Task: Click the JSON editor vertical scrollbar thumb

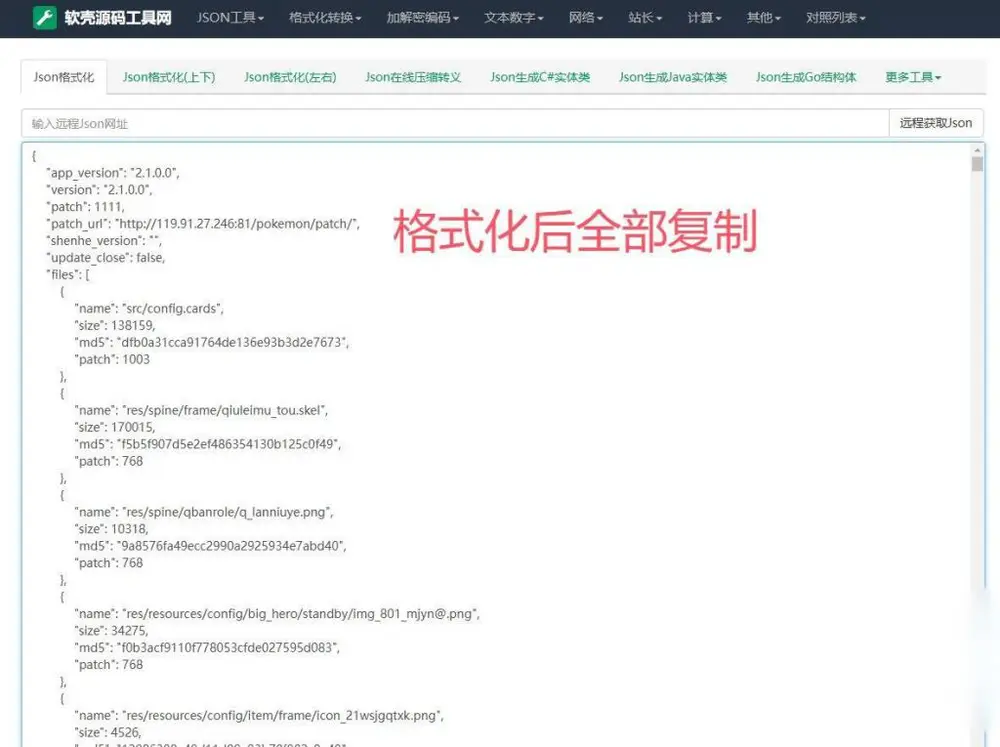Action: (977, 164)
